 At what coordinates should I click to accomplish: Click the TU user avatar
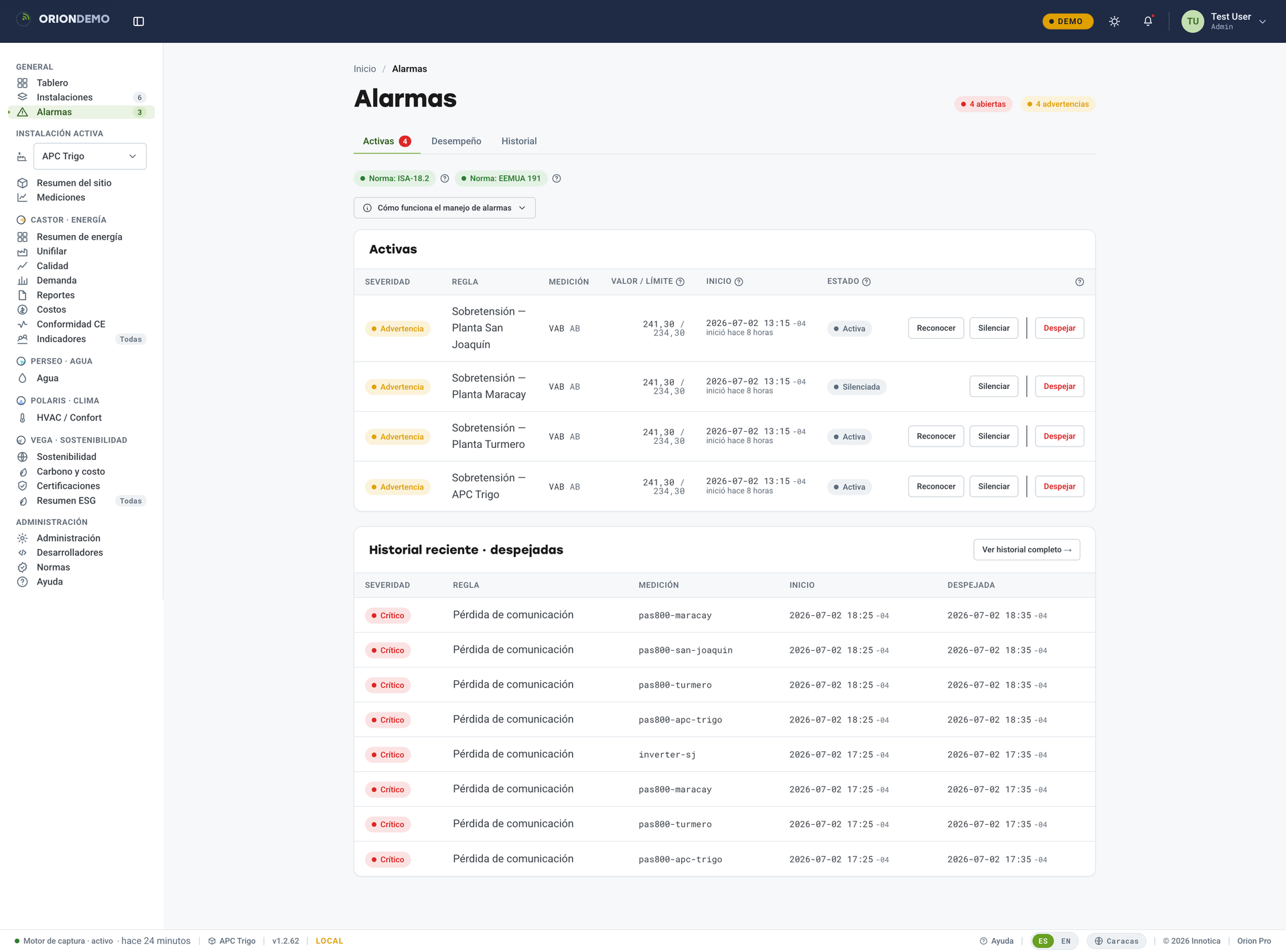(x=1193, y=21)
